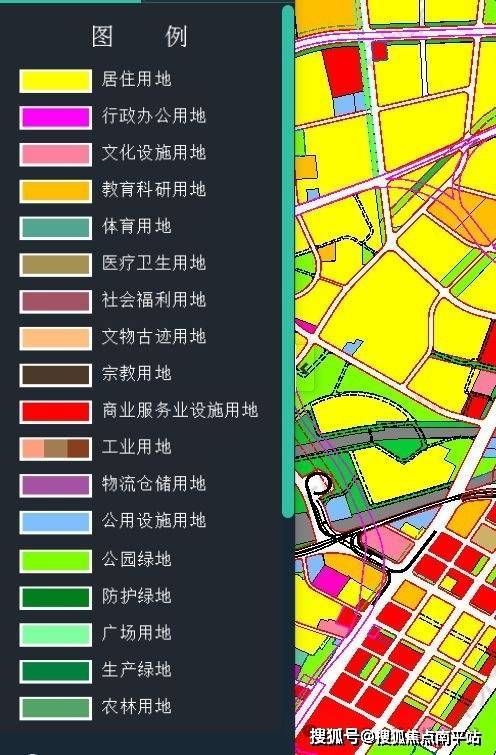This screenshot has width=496, height=755.
Task: Click the 广场用地 legend label
Action: (136, 633)
